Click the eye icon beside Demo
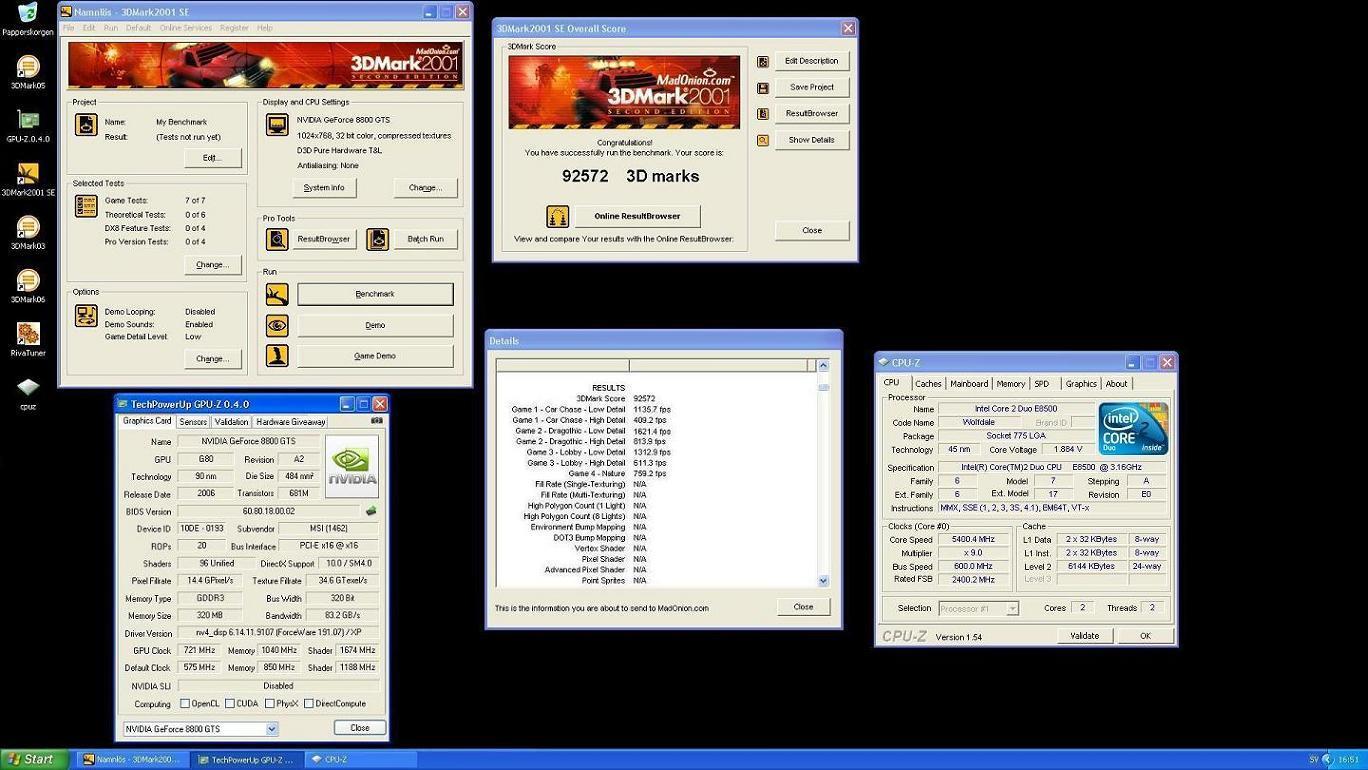Viewport: 1368px width, 770px height. point(277,325)
